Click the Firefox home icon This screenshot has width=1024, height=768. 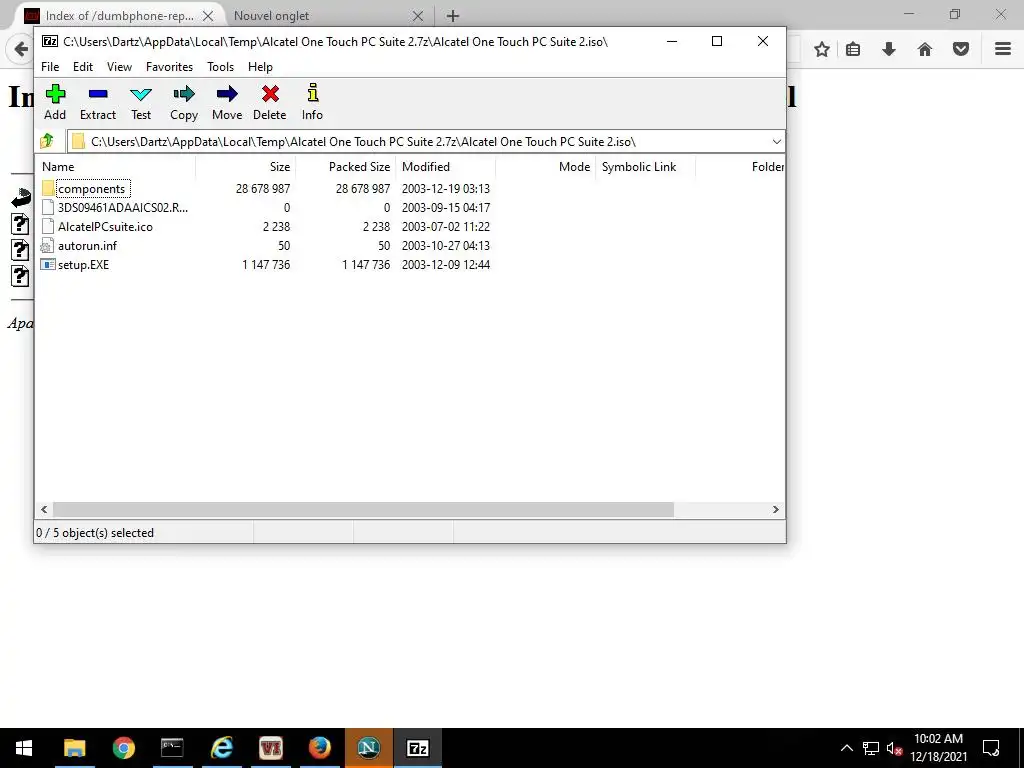coord(925,49)
